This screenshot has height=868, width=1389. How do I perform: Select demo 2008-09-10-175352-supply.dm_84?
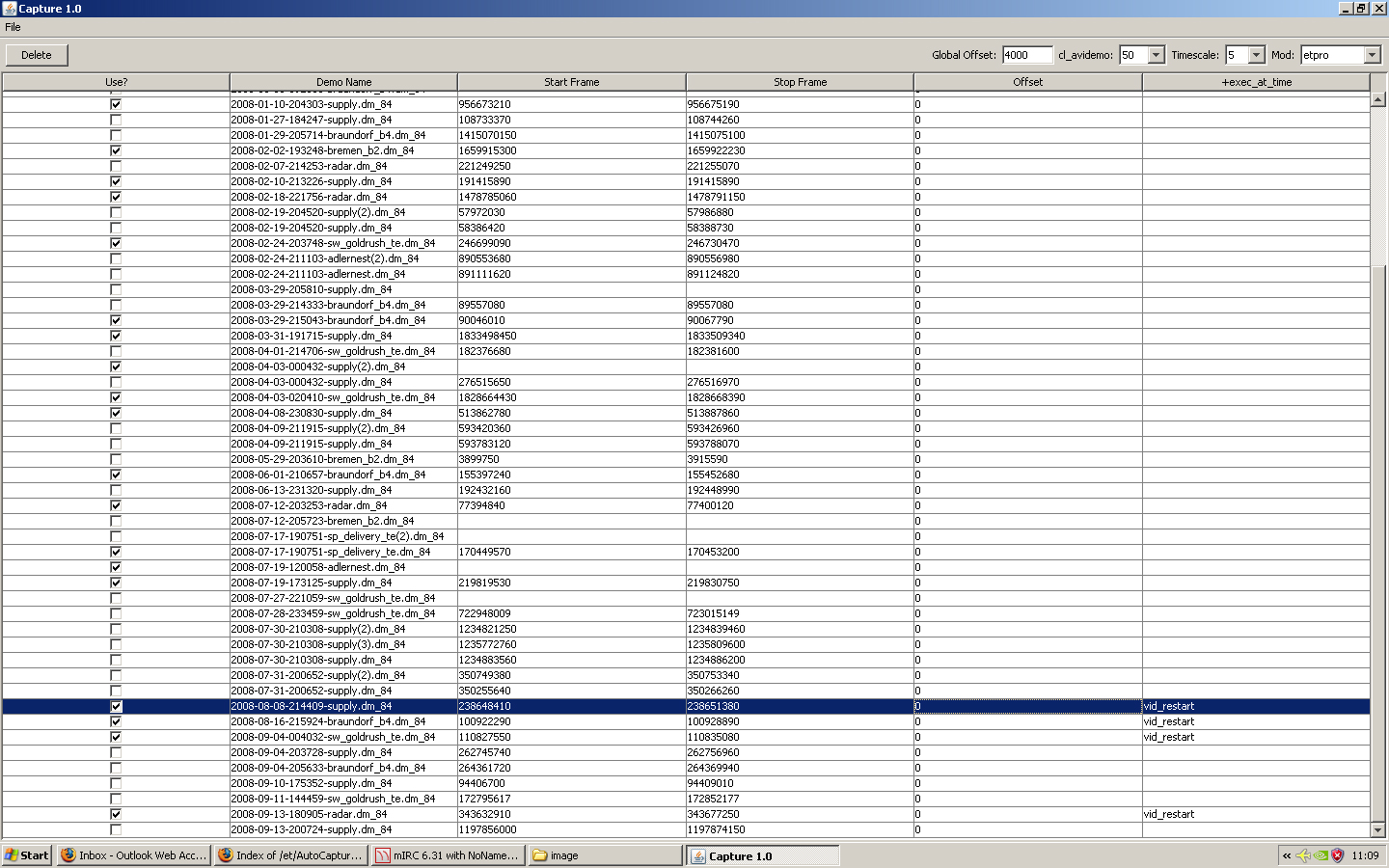(x=343, y=783)
